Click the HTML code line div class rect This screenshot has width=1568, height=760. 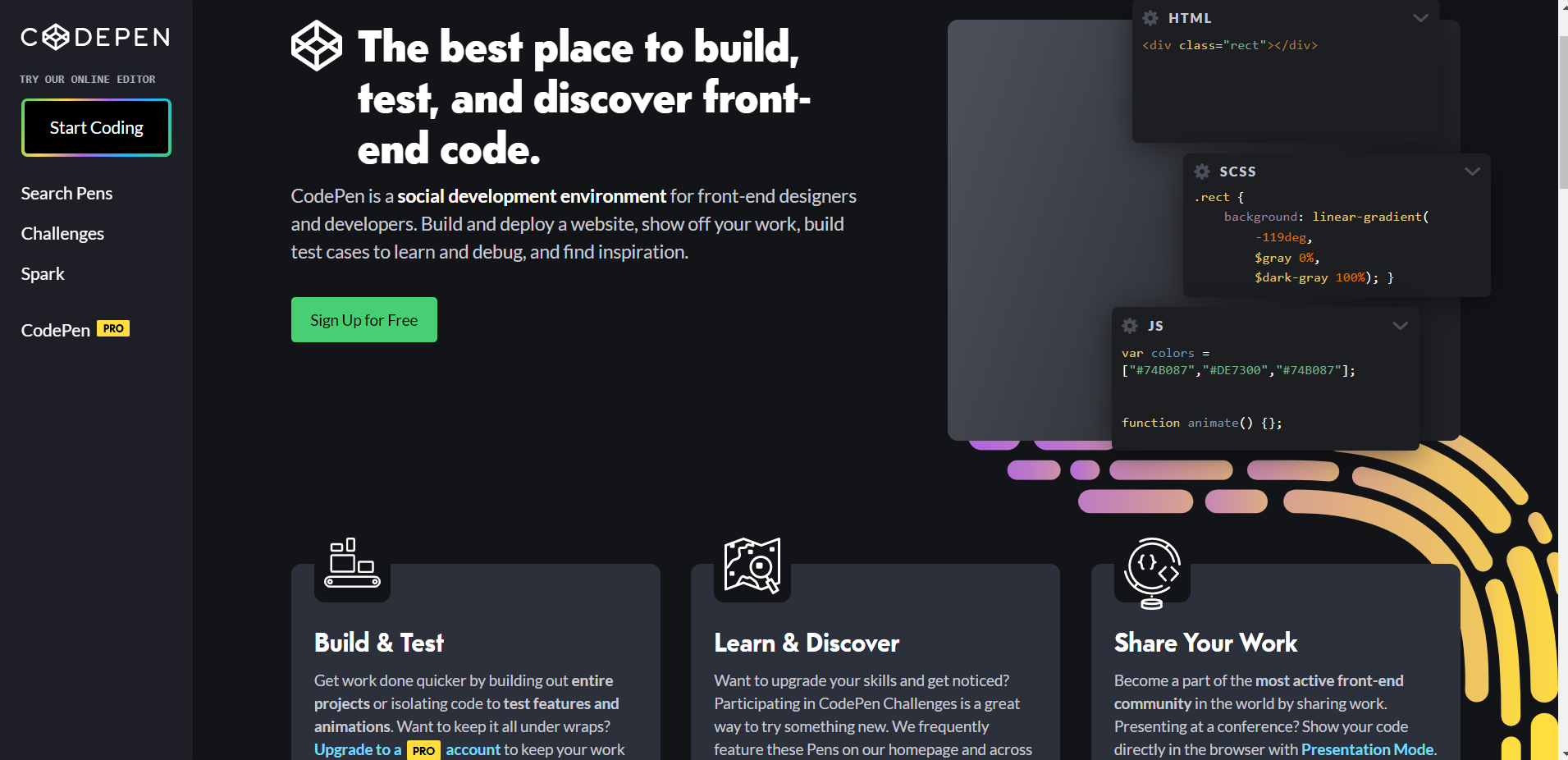(x=1230, y=45)
